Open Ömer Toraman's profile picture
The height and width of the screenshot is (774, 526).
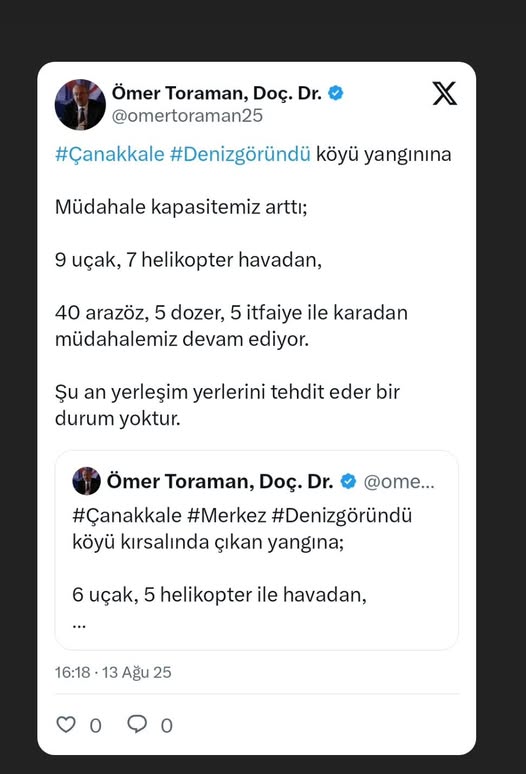click(x=80, y=104)
